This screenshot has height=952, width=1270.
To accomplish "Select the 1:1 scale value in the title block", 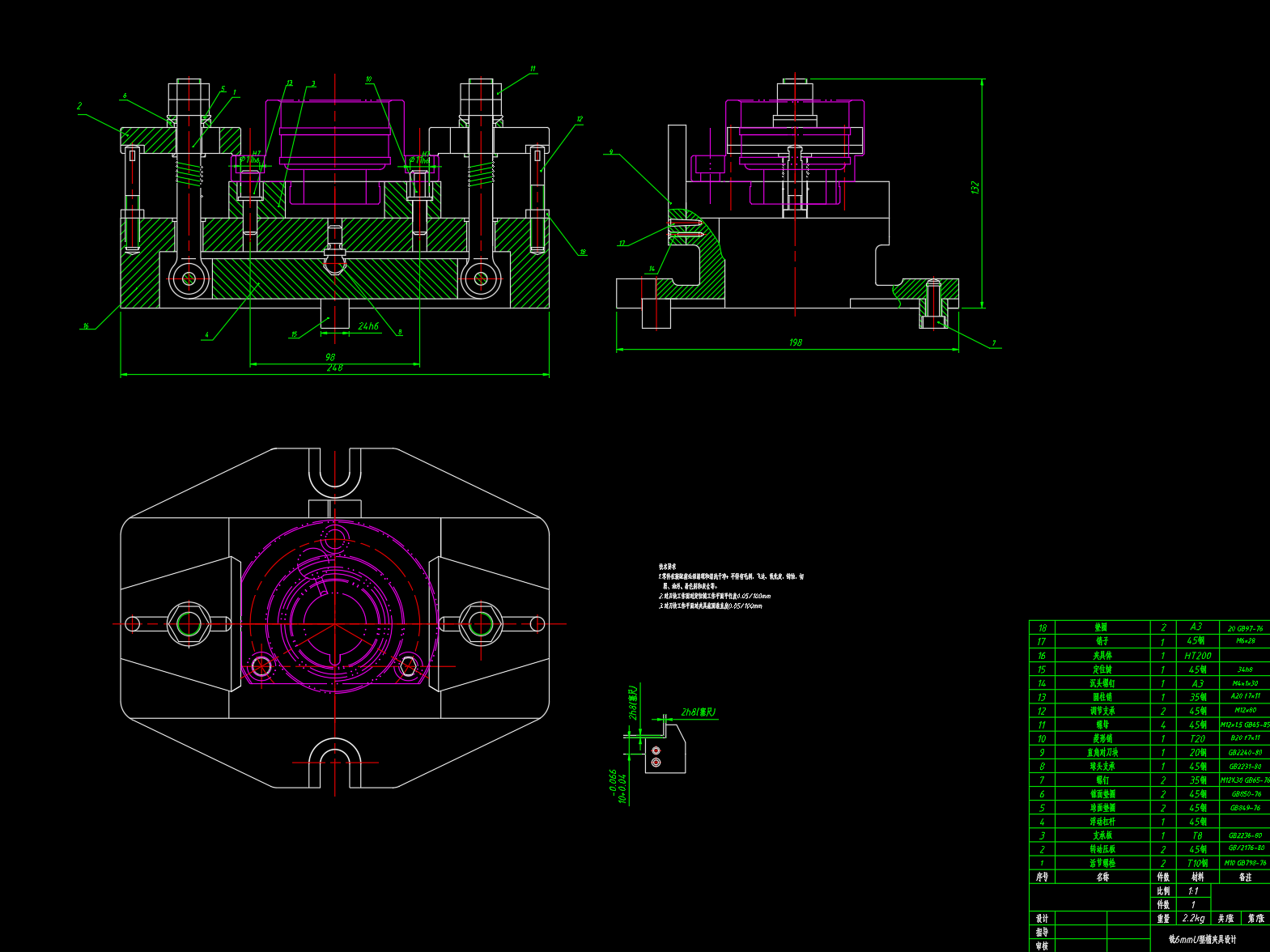I will (1193, 890).
